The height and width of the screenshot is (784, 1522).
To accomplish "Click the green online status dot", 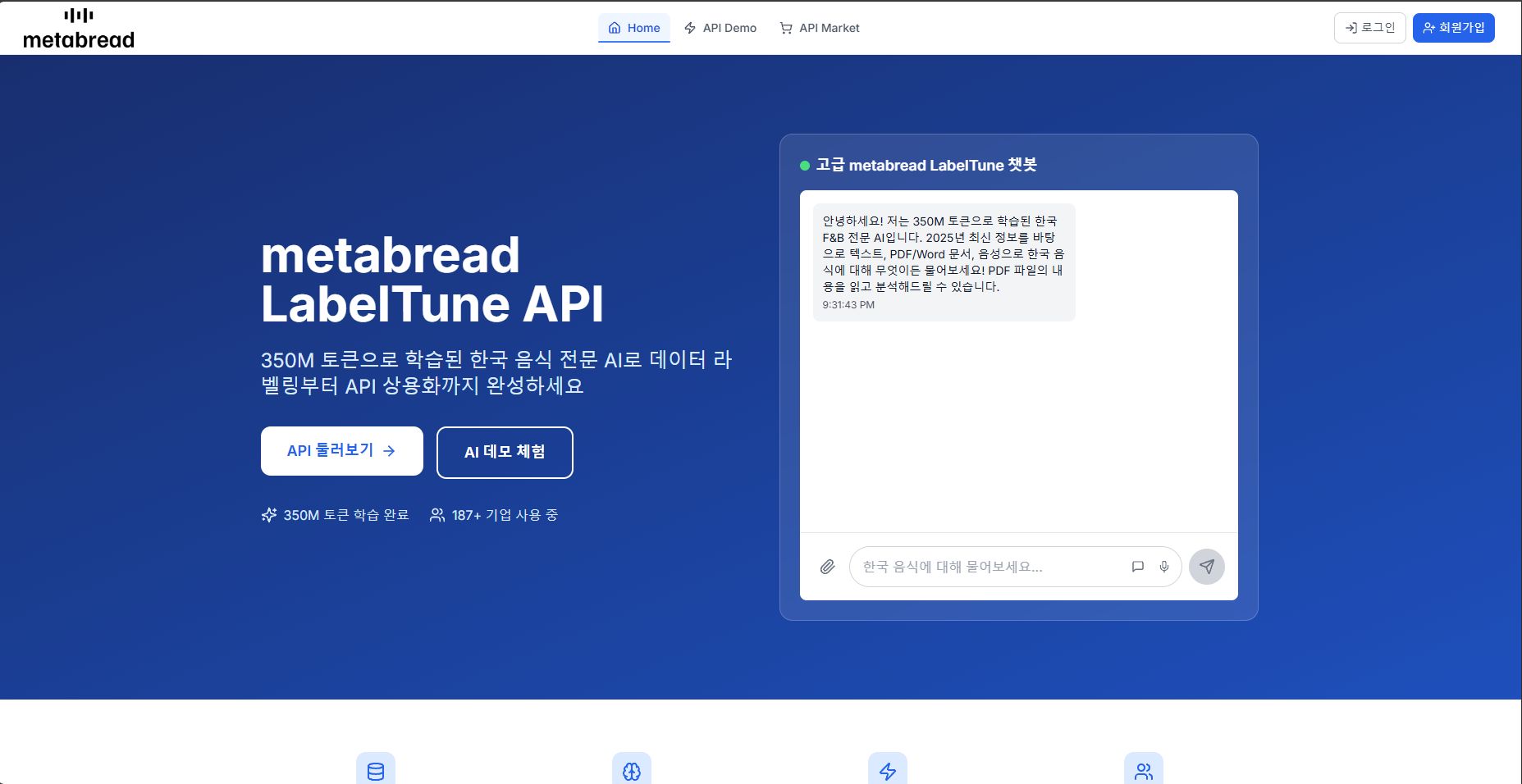I will [805, 166].
